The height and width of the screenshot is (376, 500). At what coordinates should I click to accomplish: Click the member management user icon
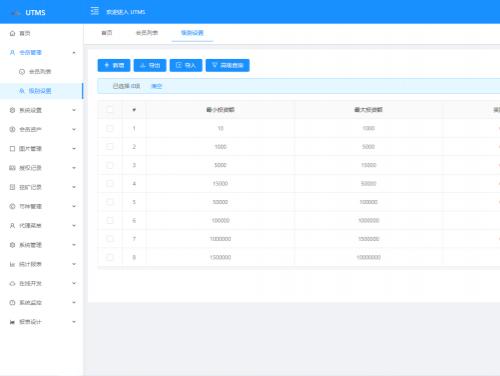tap(12, 53)
